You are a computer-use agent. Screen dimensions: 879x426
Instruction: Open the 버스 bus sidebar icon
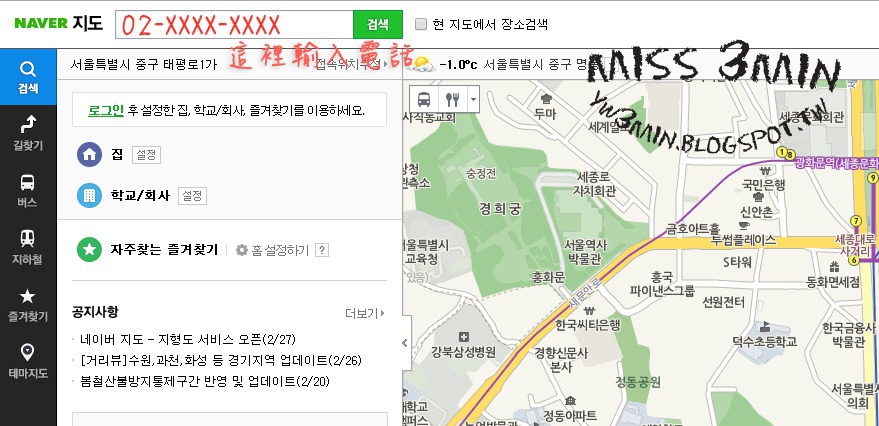[27, 191]
